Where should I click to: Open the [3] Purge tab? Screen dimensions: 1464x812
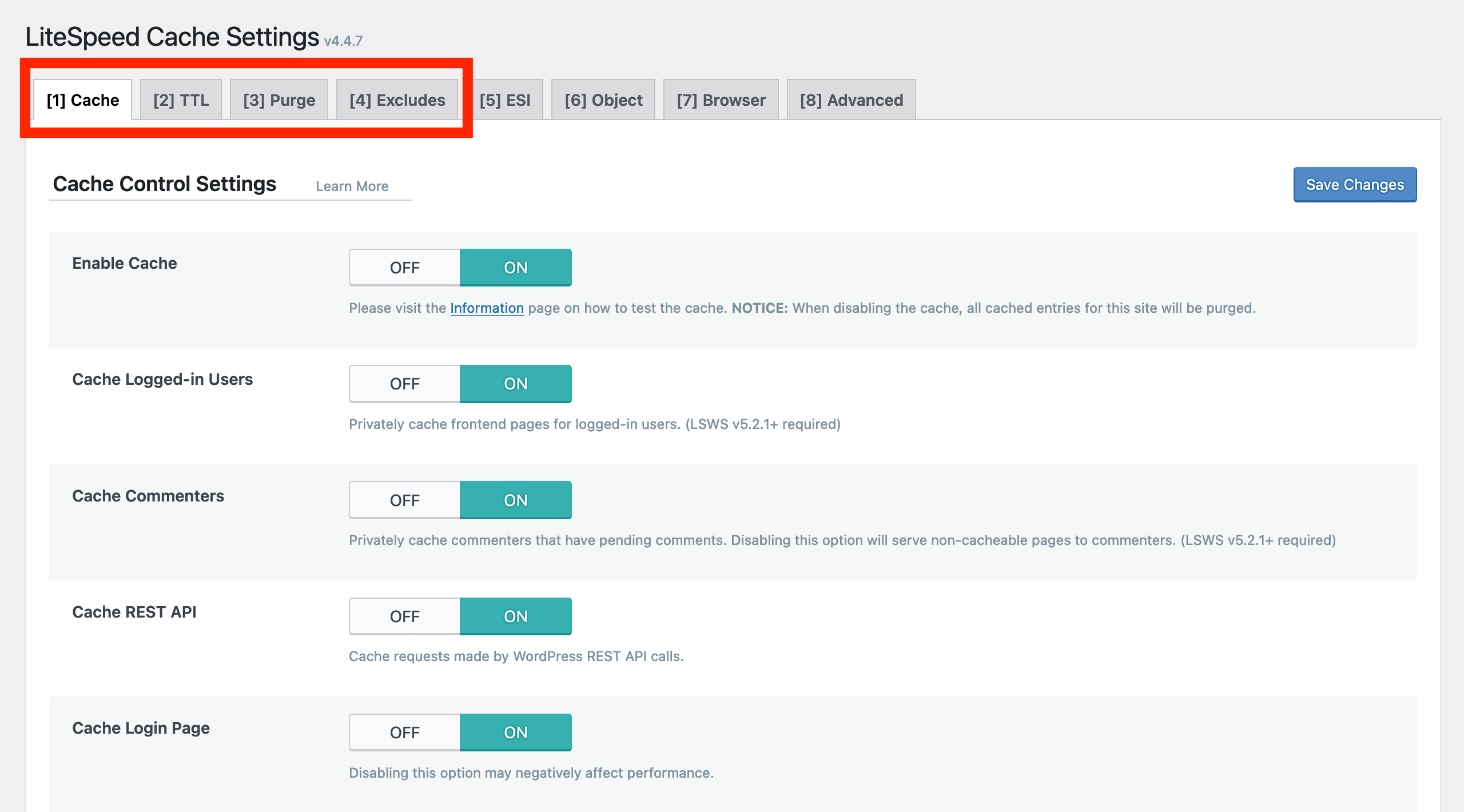pyautogui.click(x=279, y=100)
